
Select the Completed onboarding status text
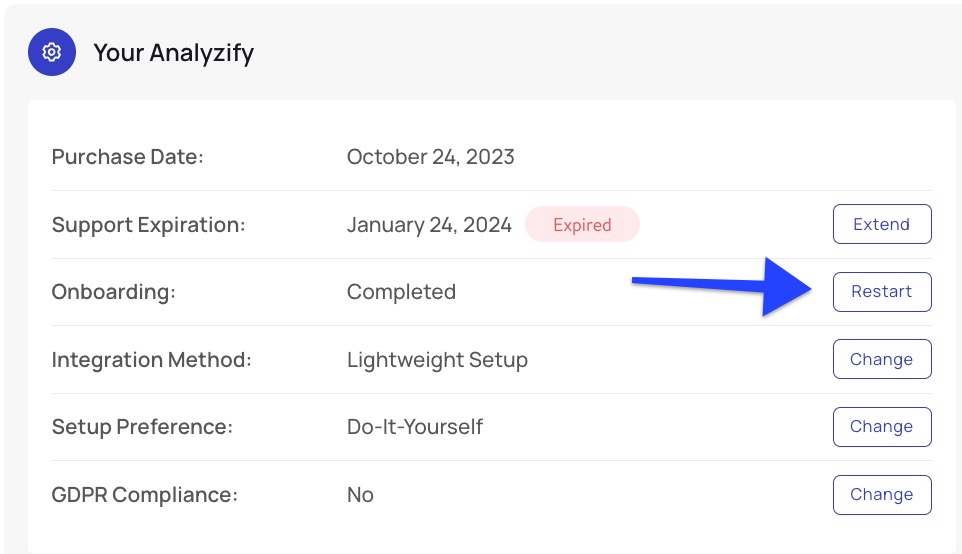(401, 292)
